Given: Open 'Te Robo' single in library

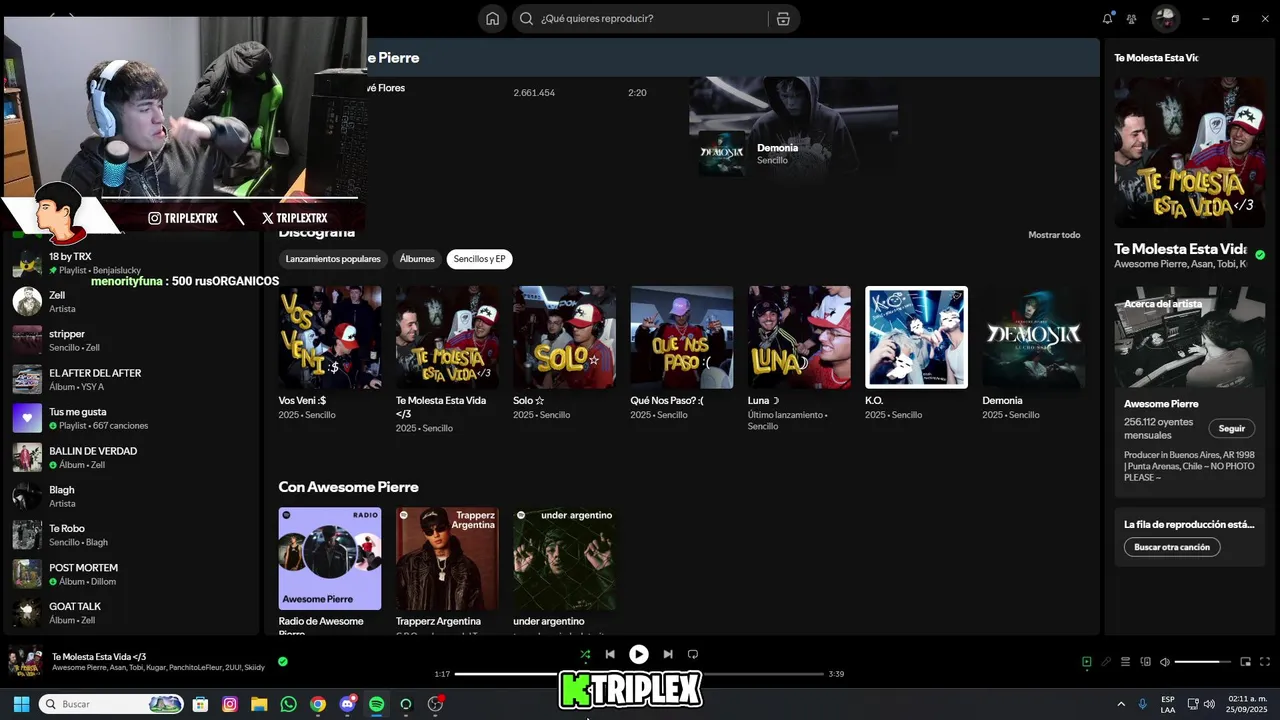Looking at the screenshot, I should [x=130, y=535].
